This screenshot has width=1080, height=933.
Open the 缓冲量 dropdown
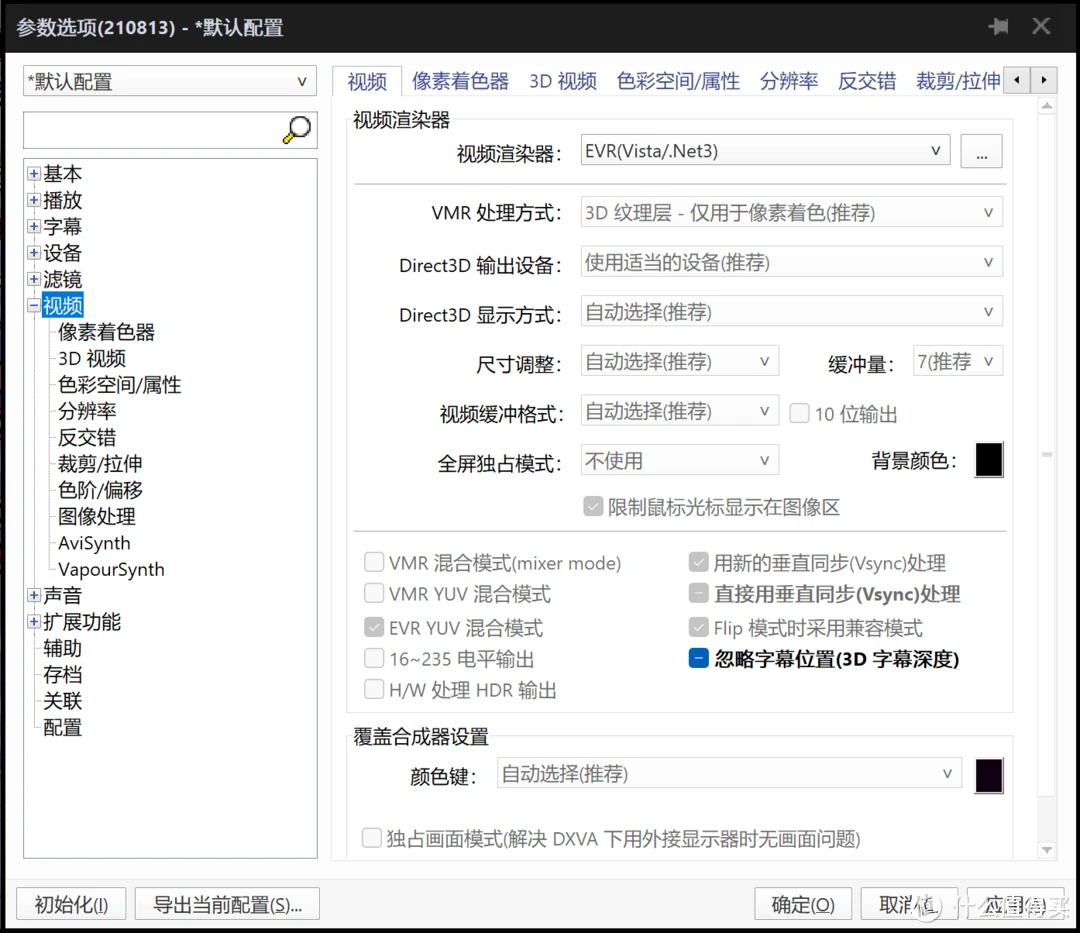[x=957, y=361]
